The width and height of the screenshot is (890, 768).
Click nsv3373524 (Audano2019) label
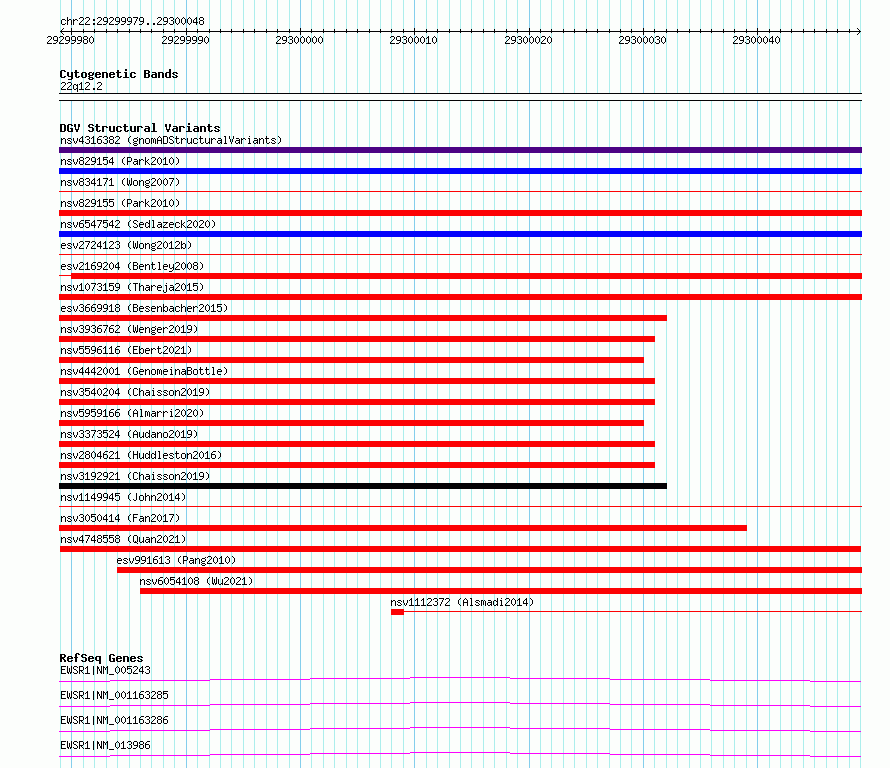(129, 434)
